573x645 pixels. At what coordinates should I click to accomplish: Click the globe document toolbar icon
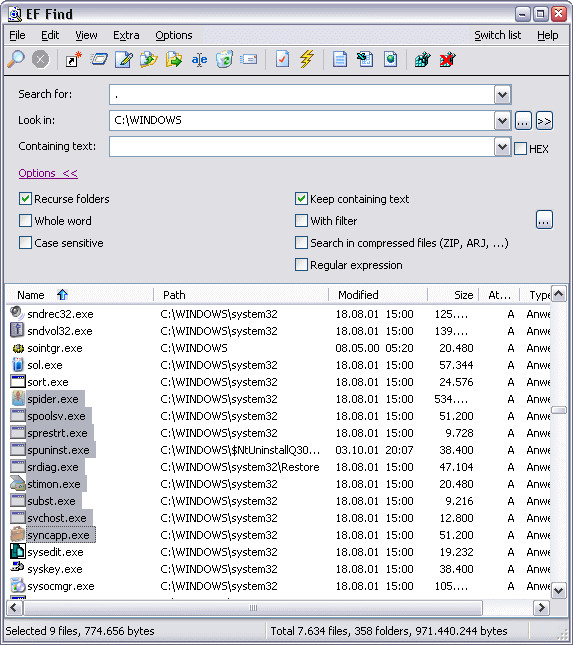390,60
